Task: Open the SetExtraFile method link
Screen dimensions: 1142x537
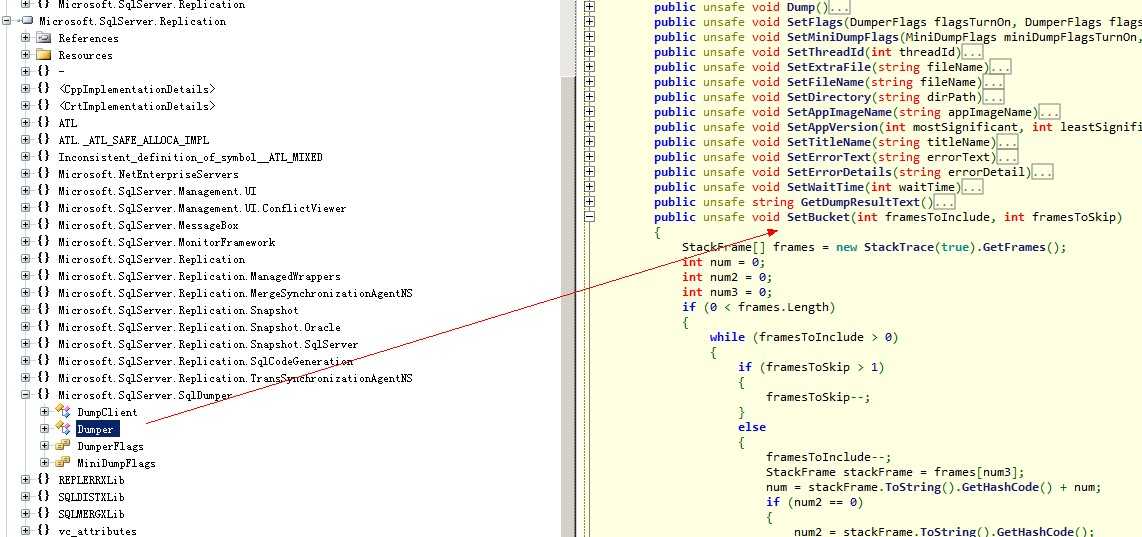Action: [x=830, y=67]
